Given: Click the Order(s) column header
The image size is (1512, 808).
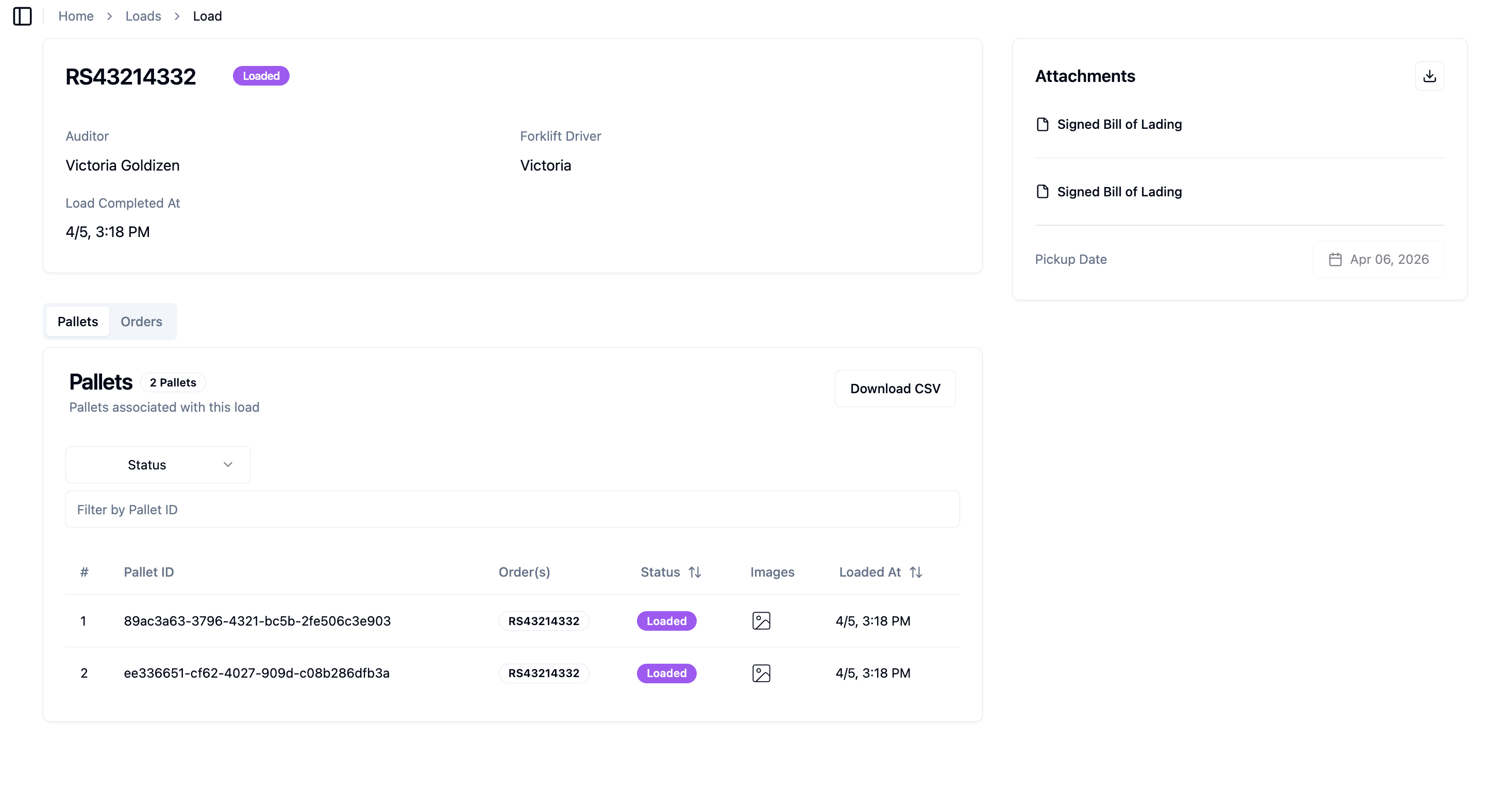Looking at the screenshot, I should [524, 572].
